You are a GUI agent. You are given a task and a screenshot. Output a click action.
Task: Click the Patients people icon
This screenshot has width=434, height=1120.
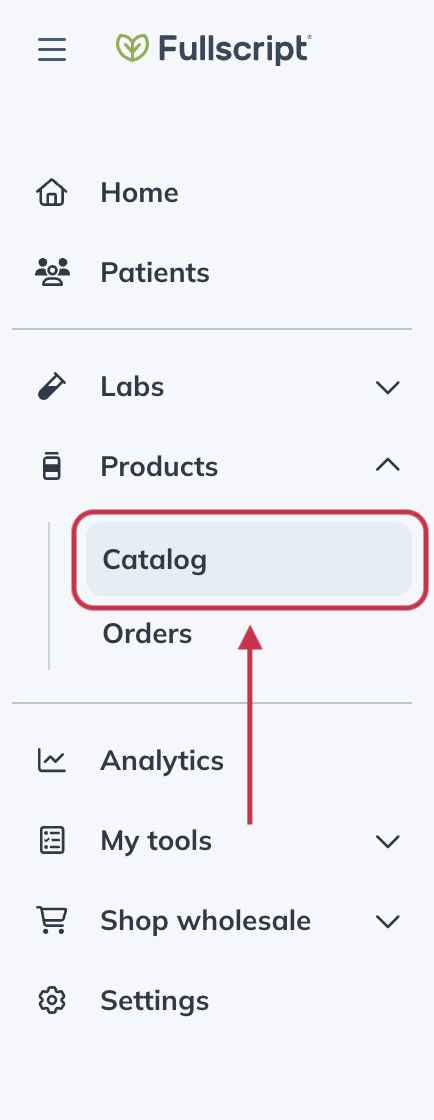tap(52, 272)
